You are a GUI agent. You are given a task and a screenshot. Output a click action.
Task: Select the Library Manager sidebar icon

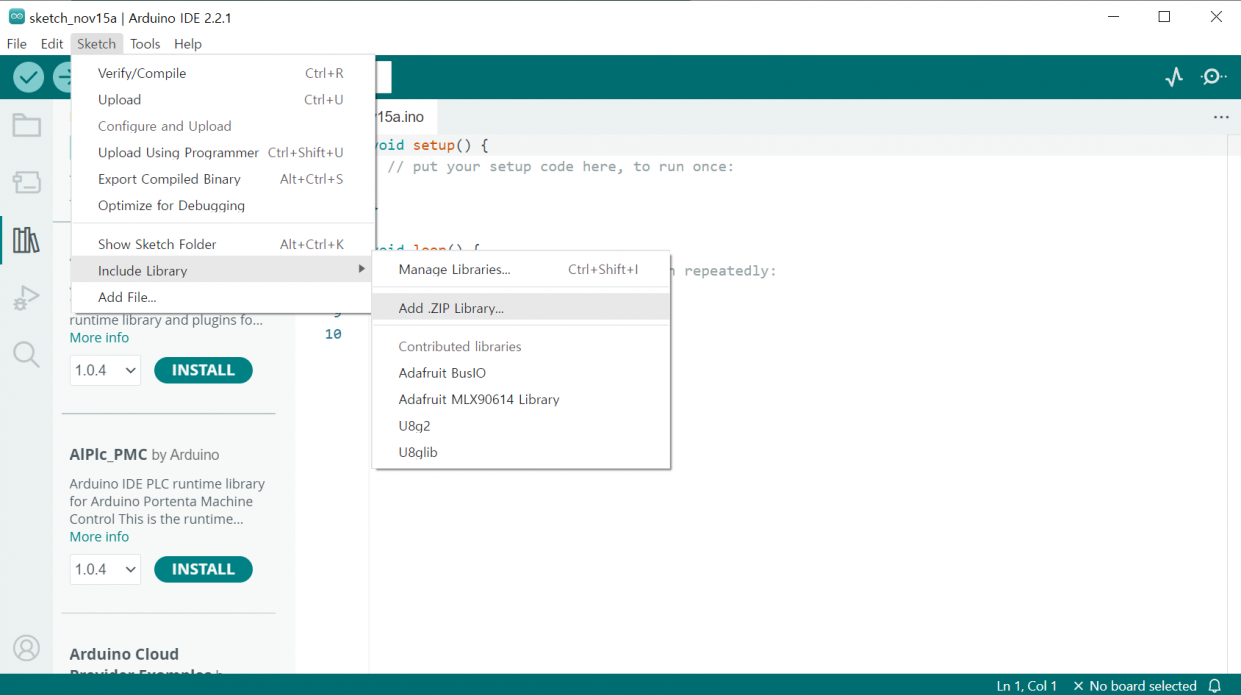point(26,240)
